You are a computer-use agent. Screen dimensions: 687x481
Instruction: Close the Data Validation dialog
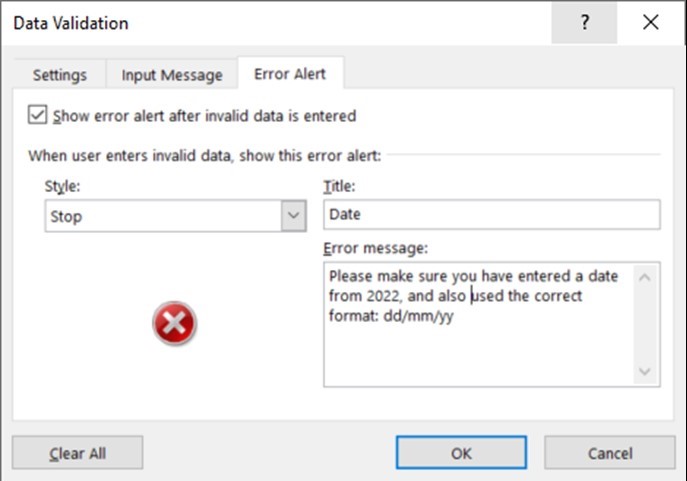(x=651, y=23)
